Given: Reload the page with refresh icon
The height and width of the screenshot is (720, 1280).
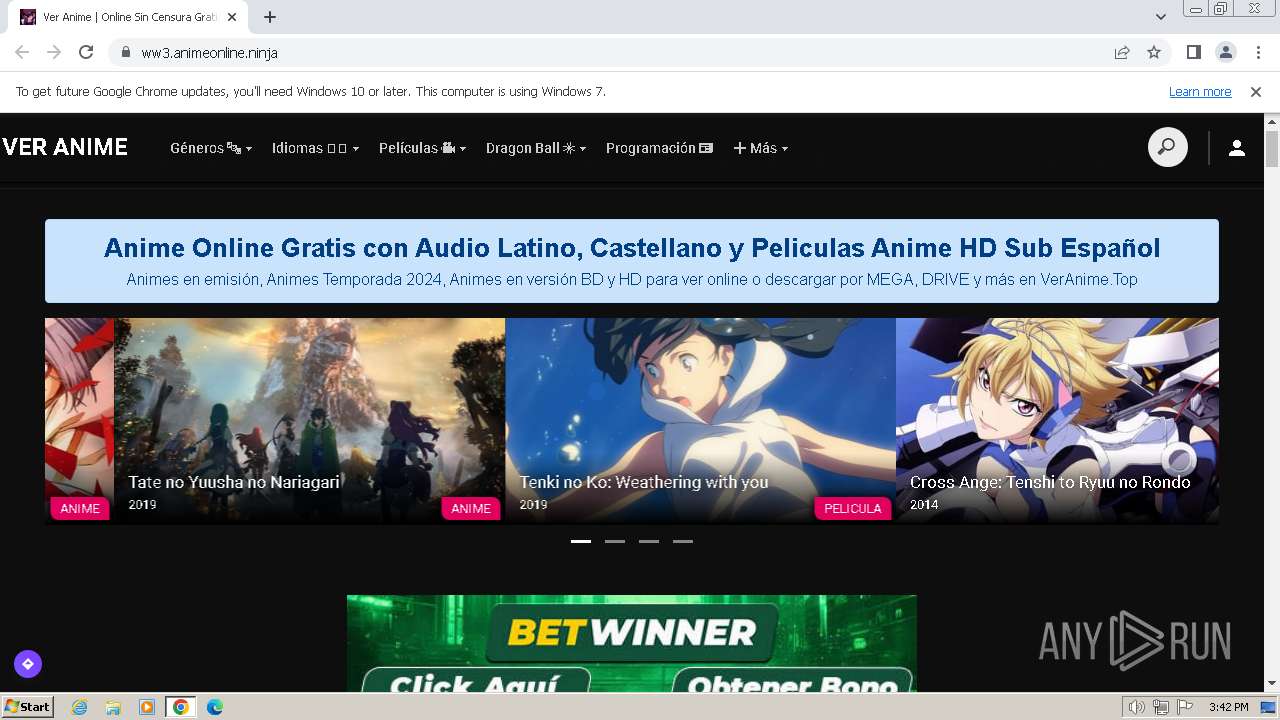Looking at the screenshot, I should [86, 52].
